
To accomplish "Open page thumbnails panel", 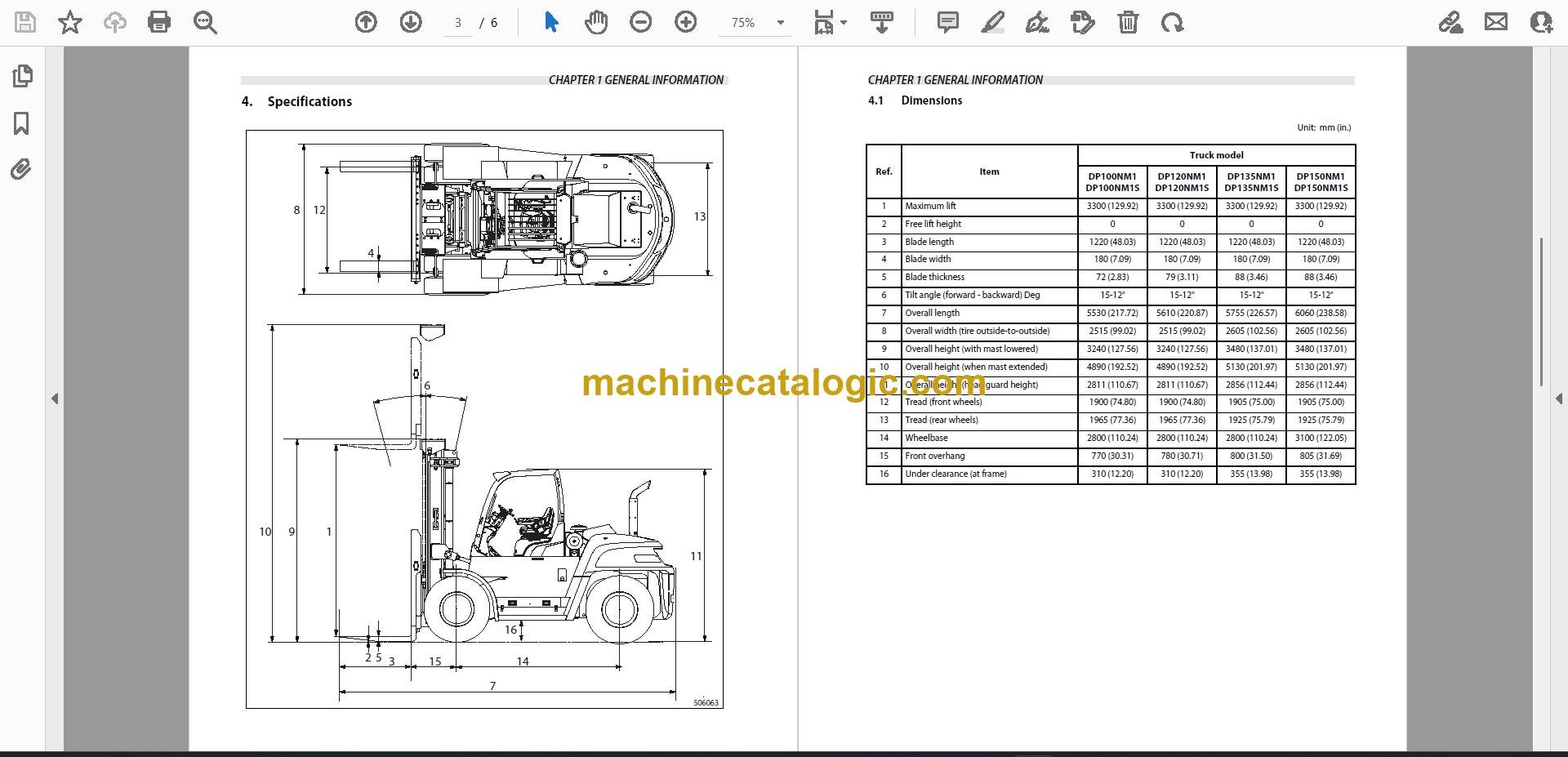I will (x=22, y=76).
